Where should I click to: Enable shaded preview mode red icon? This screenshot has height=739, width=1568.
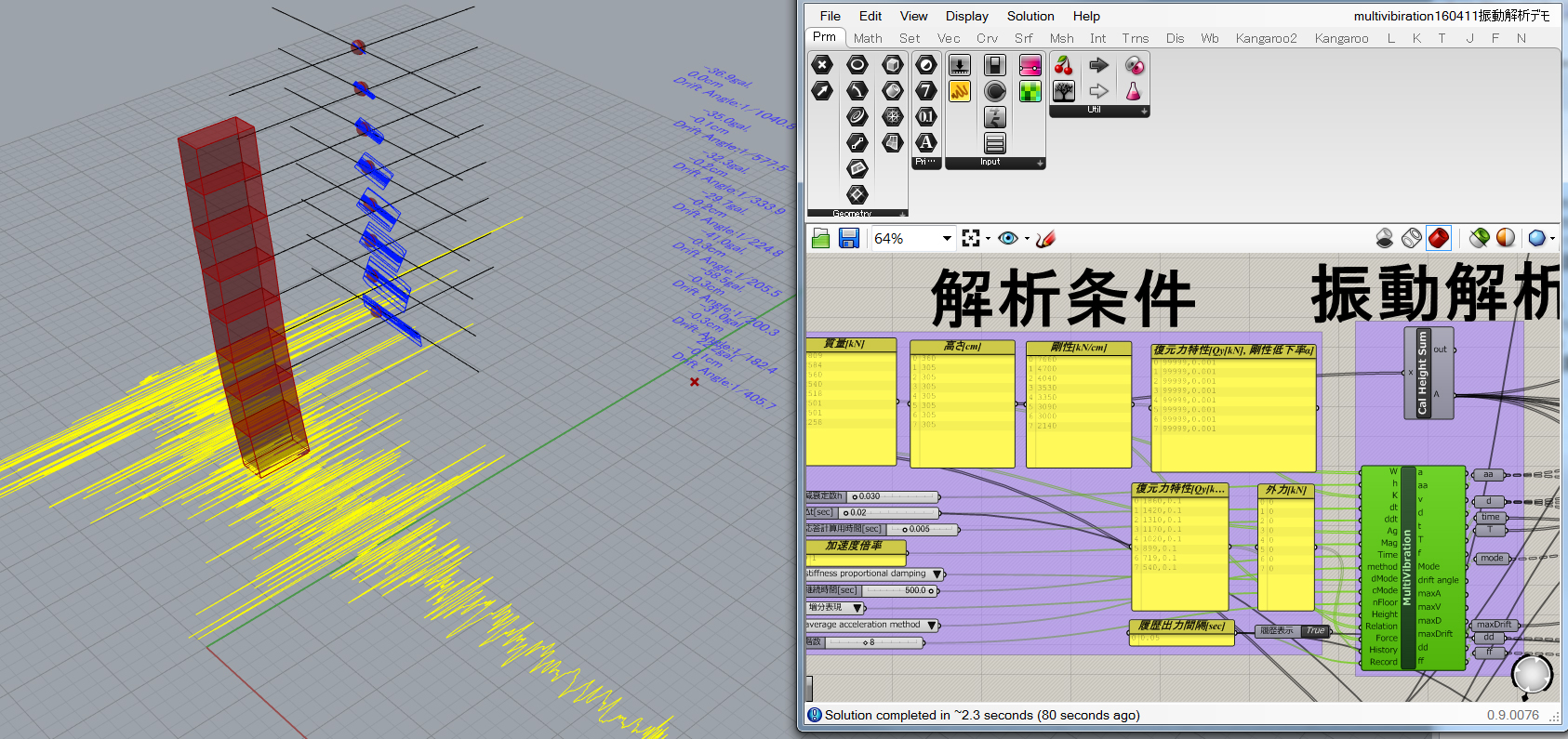pos(1438,239)
